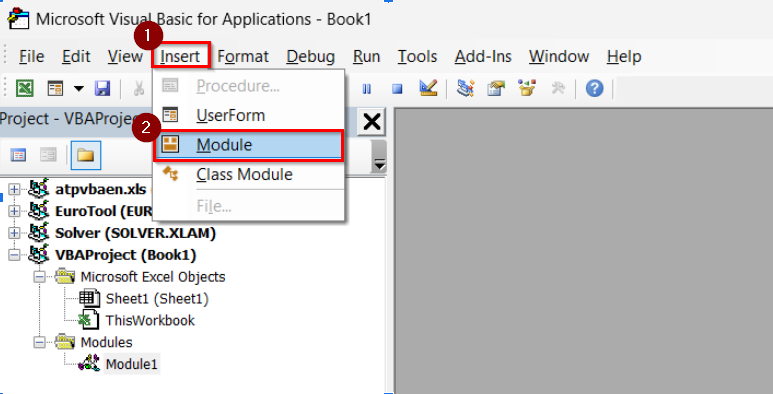Click the Reset stop square icon
This screenshot has height=394, width=773.
click(397, 89)
